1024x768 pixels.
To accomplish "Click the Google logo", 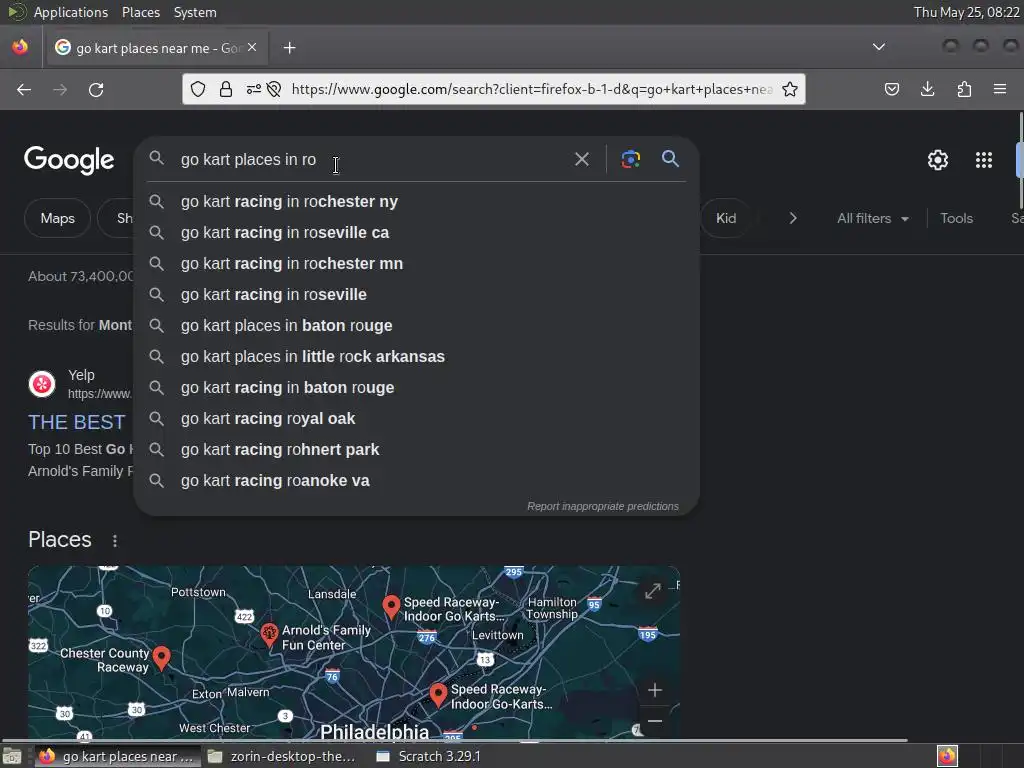I will click(x=69, y=160).
